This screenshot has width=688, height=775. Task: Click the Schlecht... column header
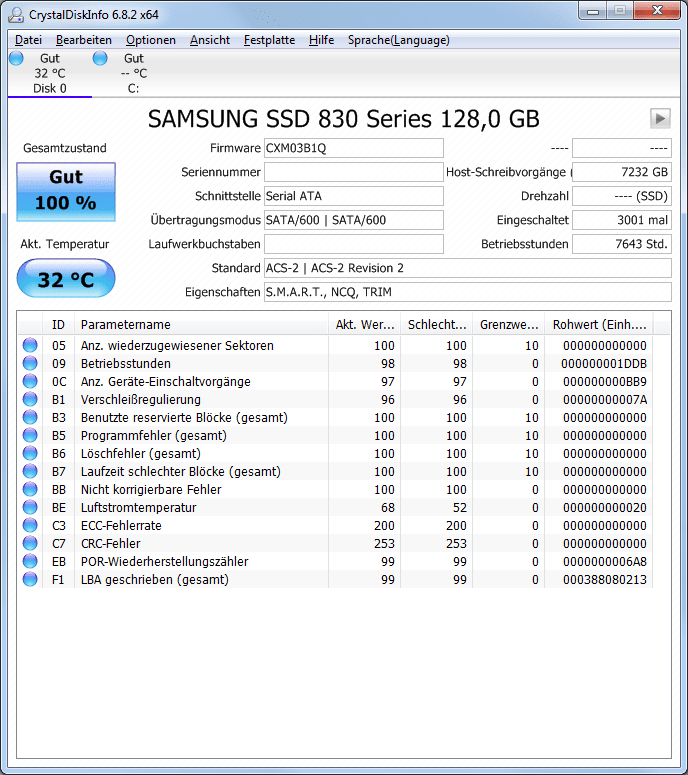click(436, 325)
